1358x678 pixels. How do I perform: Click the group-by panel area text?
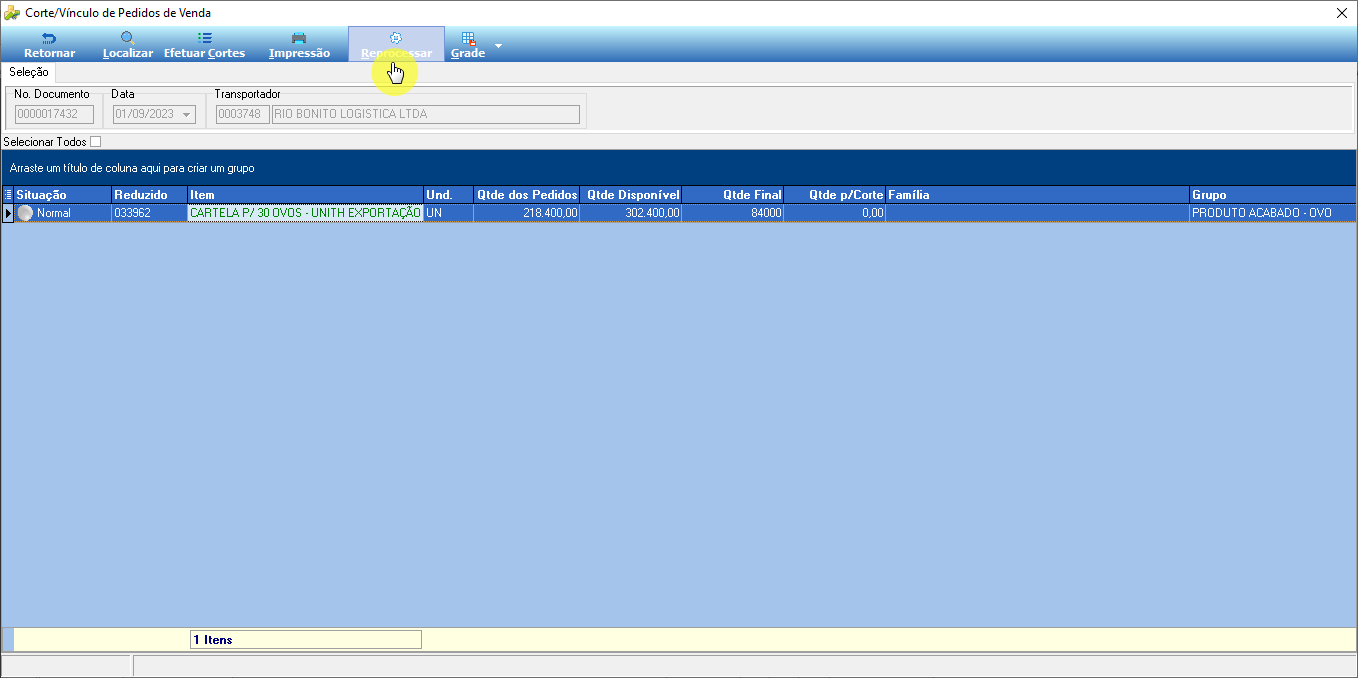132,168
